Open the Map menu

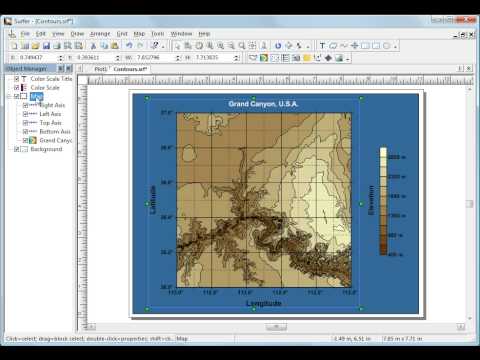click(x=139, y=34)
